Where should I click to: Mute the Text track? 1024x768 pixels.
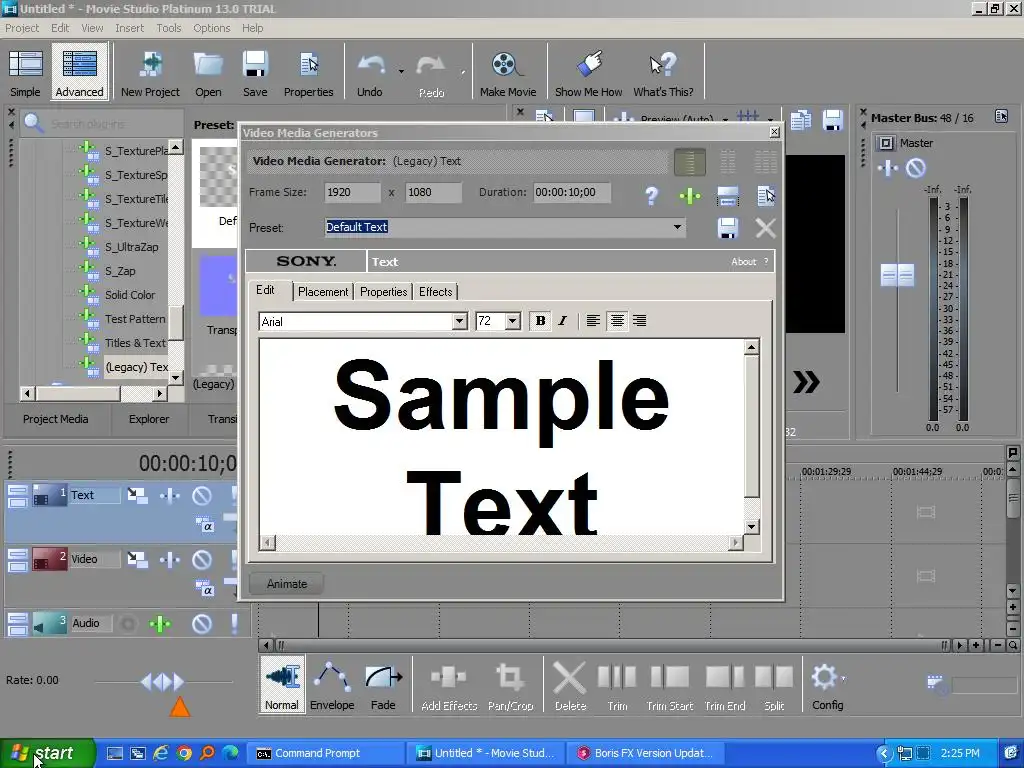(x=202, y=496)
